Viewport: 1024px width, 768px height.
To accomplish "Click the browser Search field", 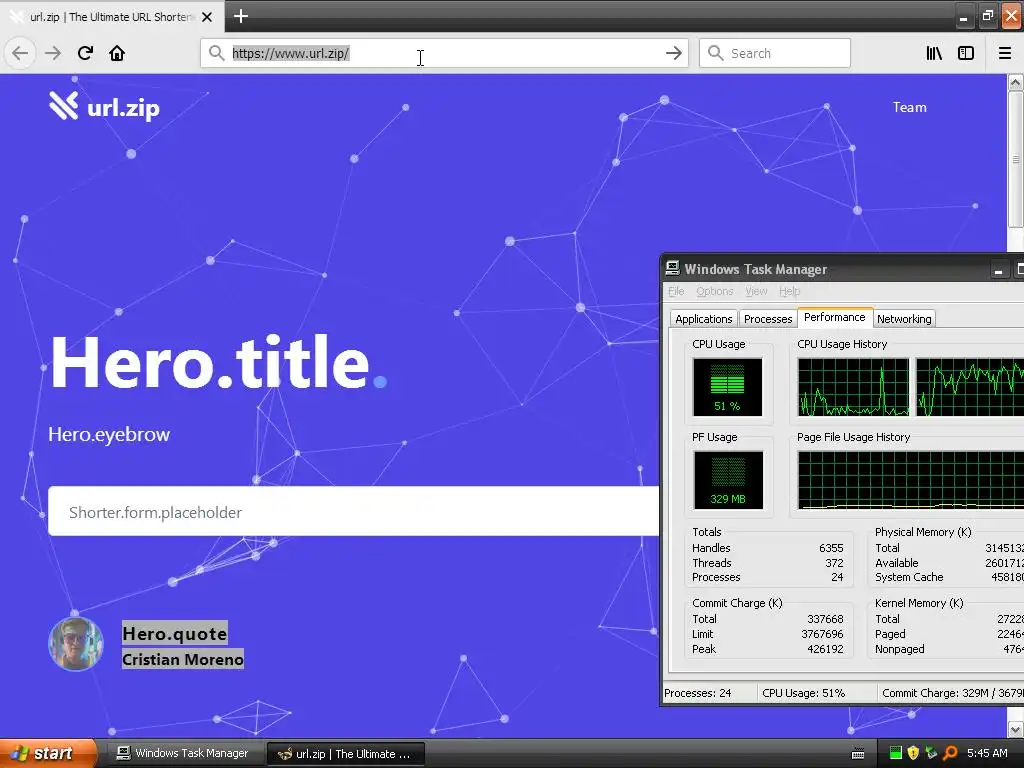I will point(775,53).
